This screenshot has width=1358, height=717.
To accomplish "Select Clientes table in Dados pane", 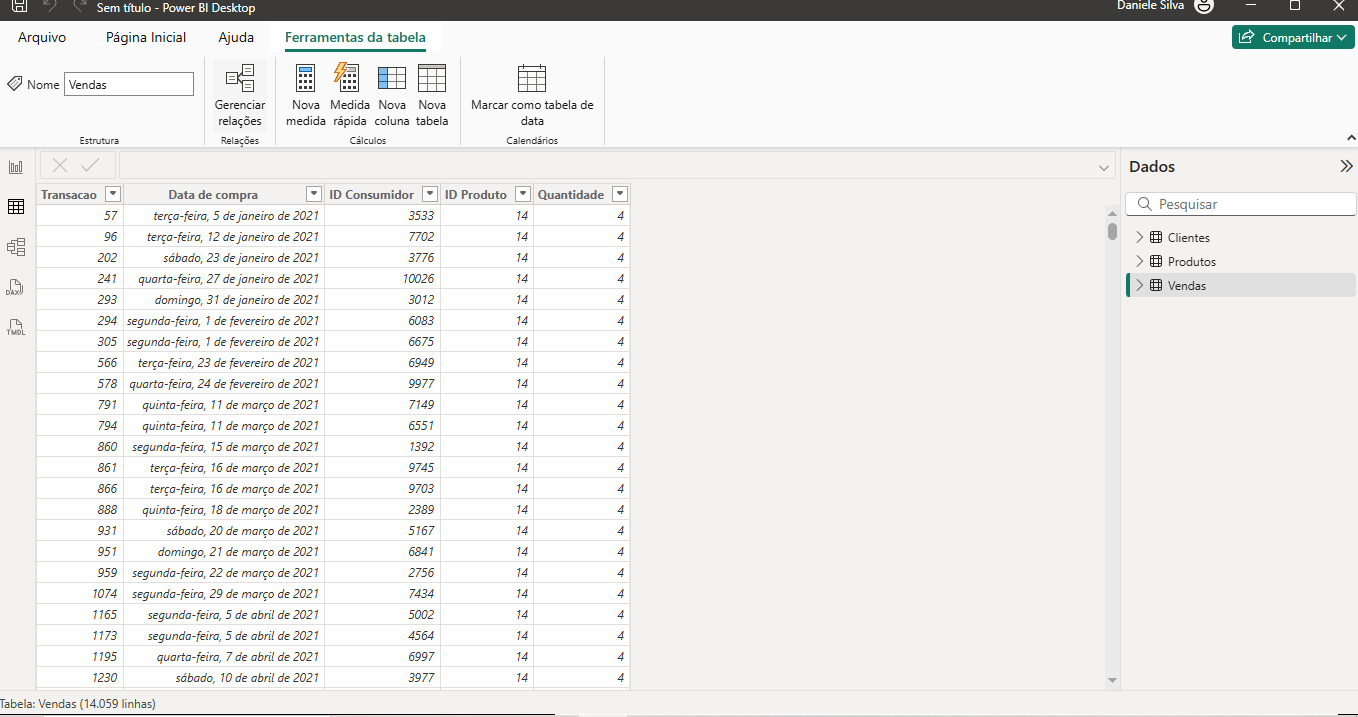I will (1241, 238).
